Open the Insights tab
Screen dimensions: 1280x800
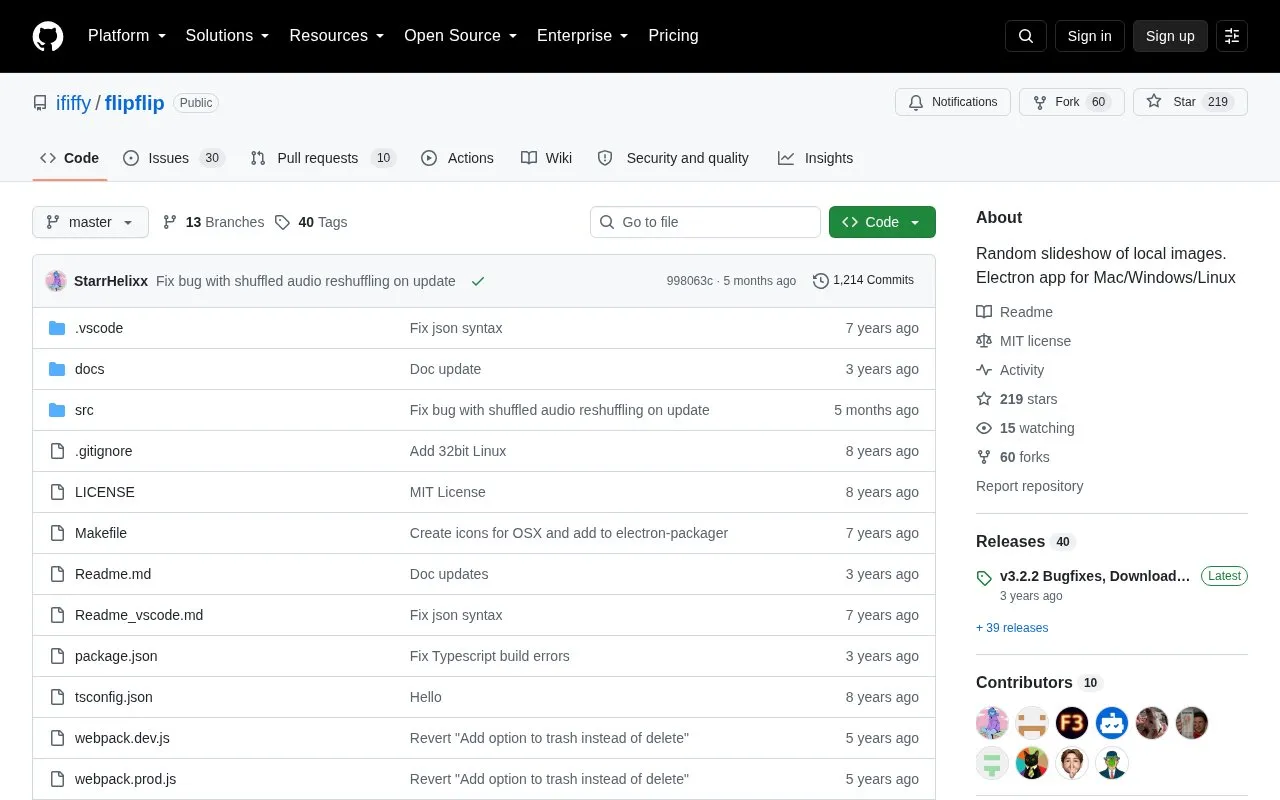(x=816, y=158)
